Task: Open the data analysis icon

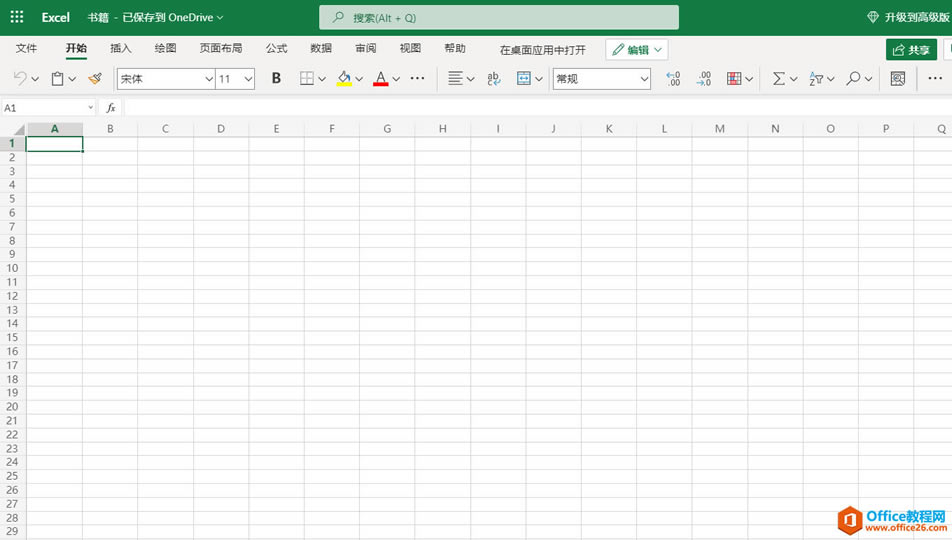Action: click(x=897, y=78)
